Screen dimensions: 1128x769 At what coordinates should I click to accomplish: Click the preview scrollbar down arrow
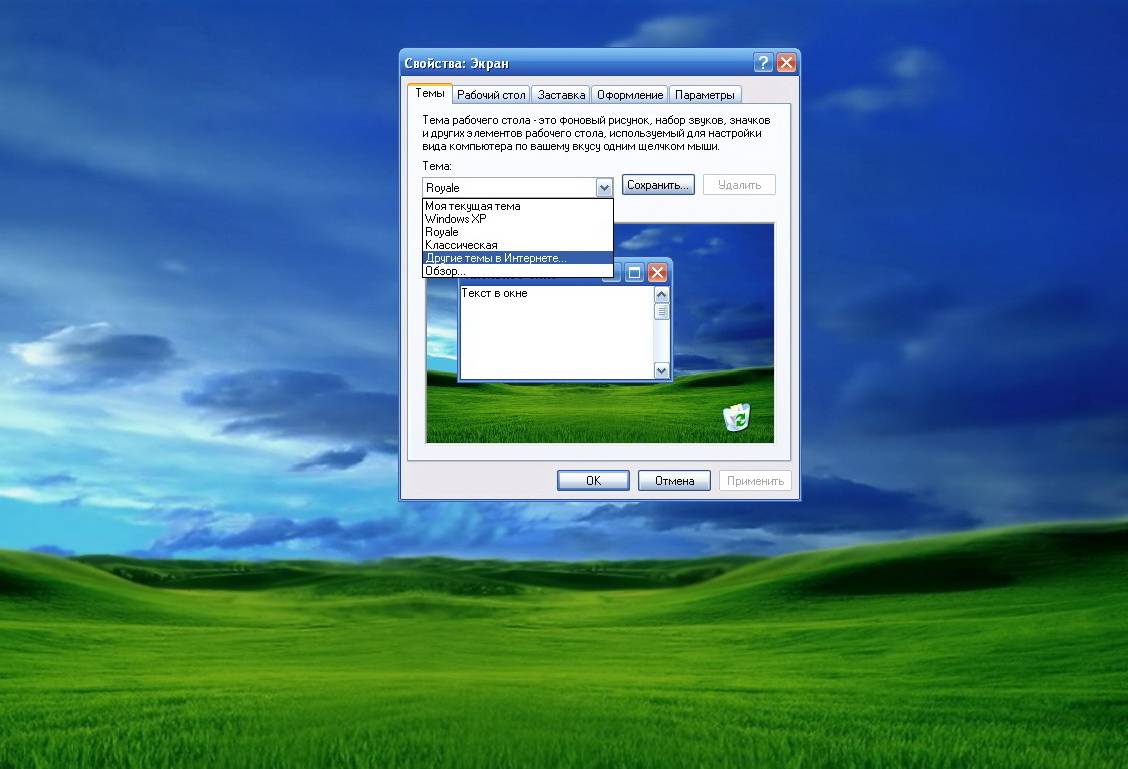(x=661, y=370)
